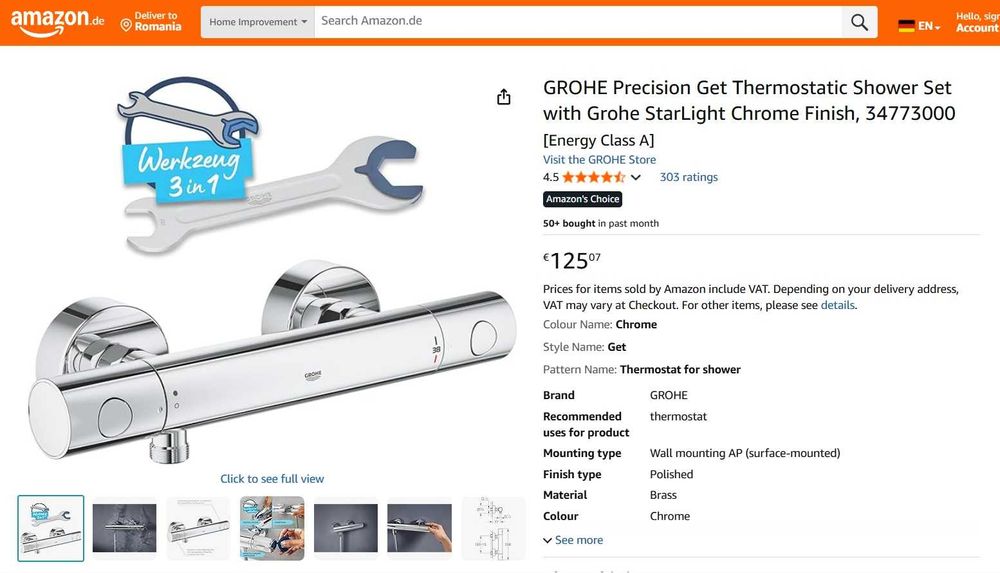Select the technical drawing thumbnail
The height and width of the screenshot is (573, 1000).
pos(493,528)
